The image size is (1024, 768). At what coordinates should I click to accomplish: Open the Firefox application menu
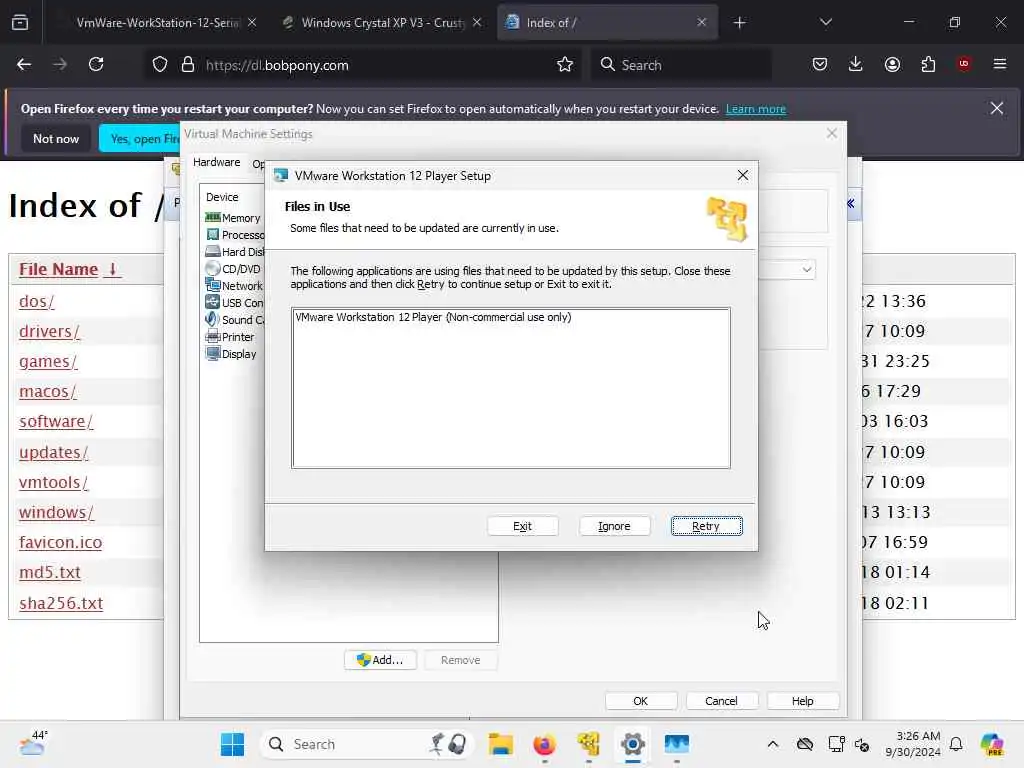coord(1000,64)
